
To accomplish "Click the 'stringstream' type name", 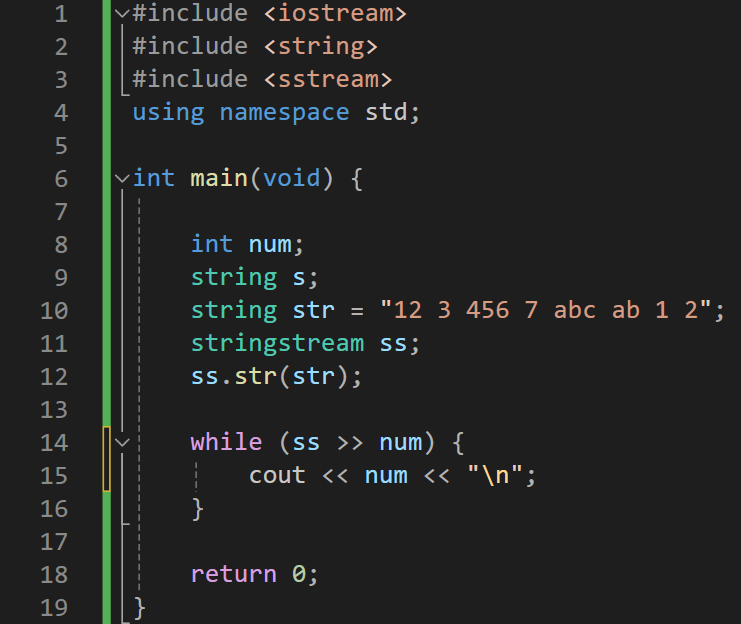I will tap(277, 343).
